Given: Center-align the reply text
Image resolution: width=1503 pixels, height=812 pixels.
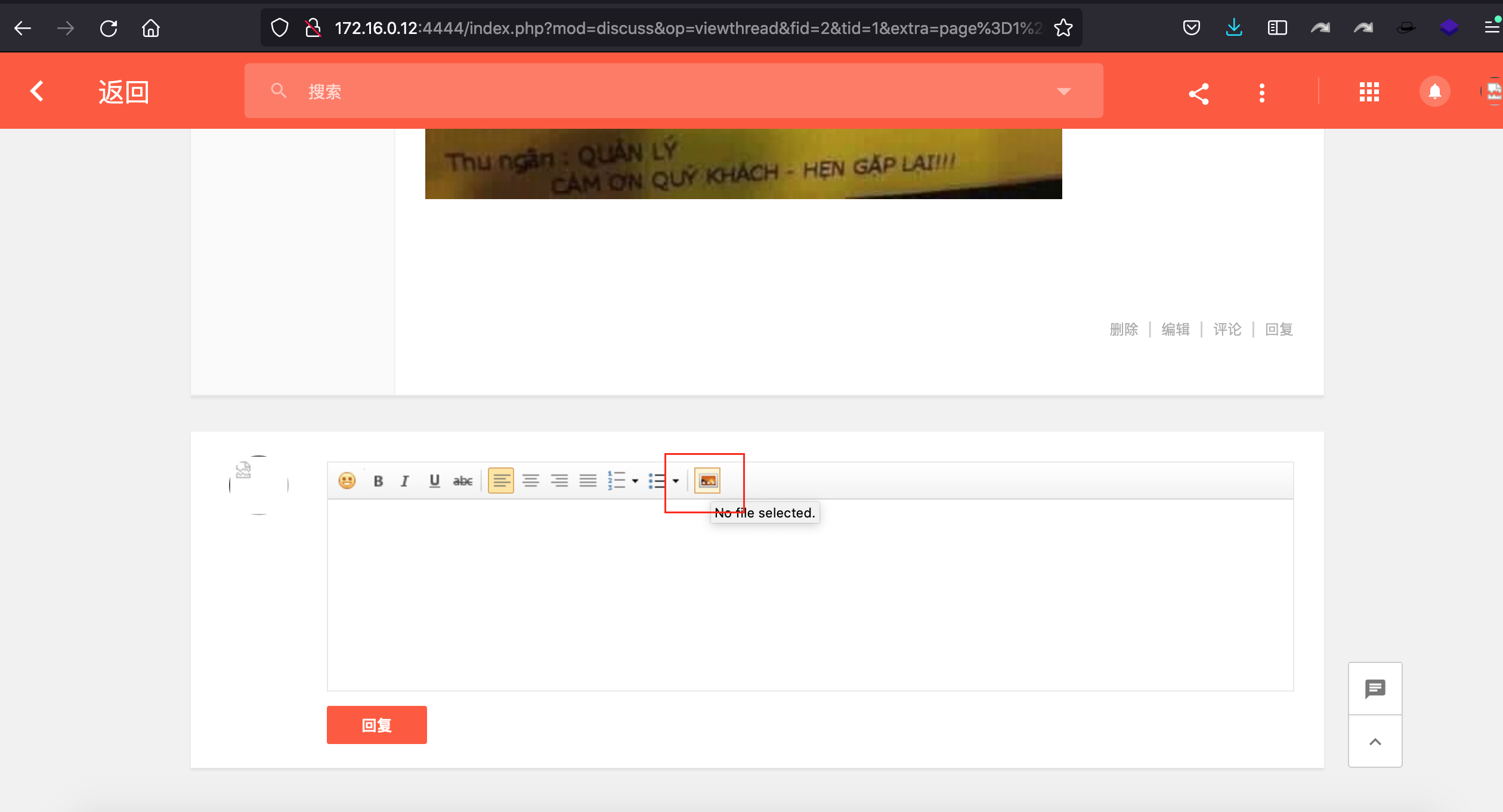Looking at the screenshot, I should [530, 481].
